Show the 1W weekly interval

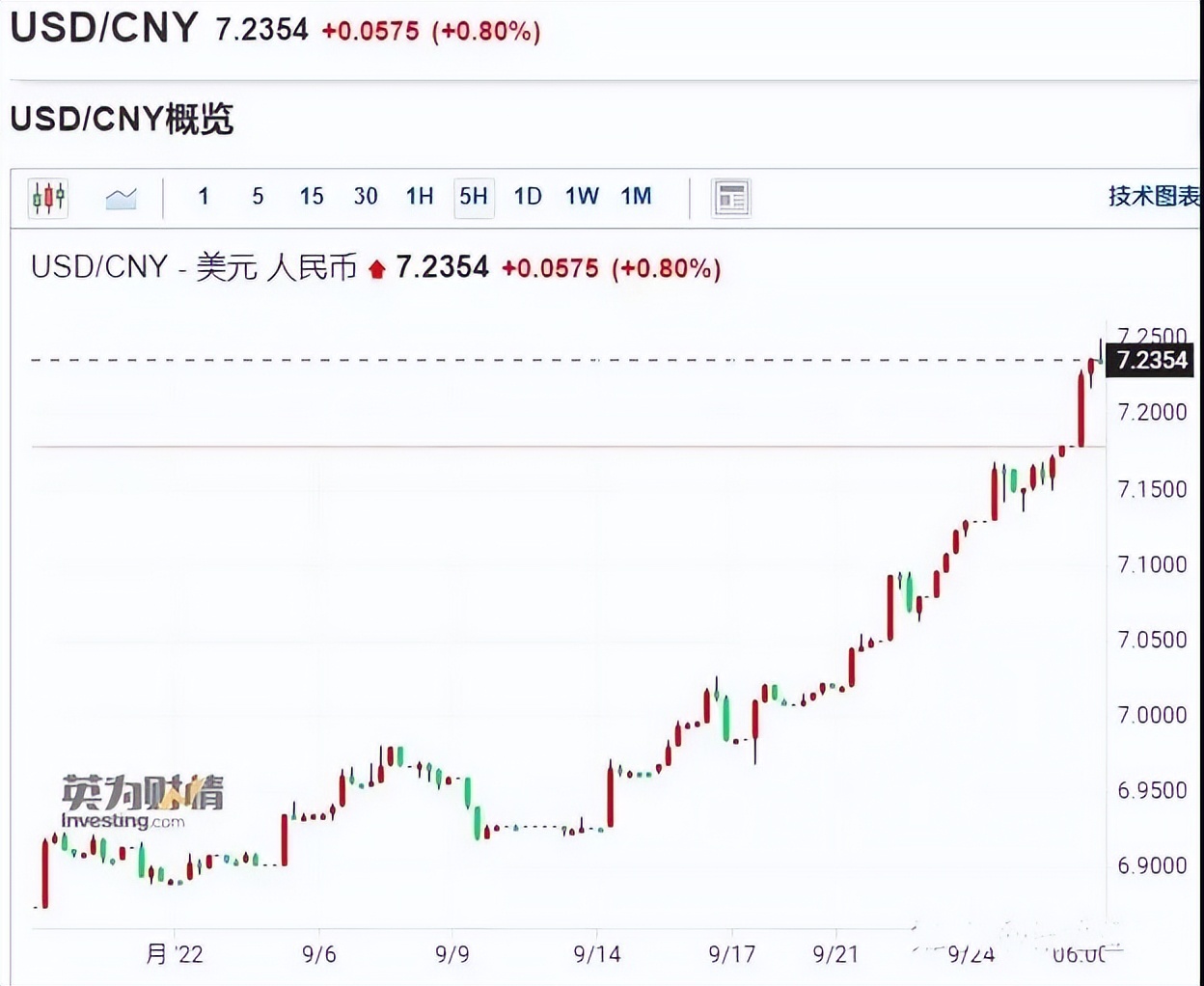582,197
